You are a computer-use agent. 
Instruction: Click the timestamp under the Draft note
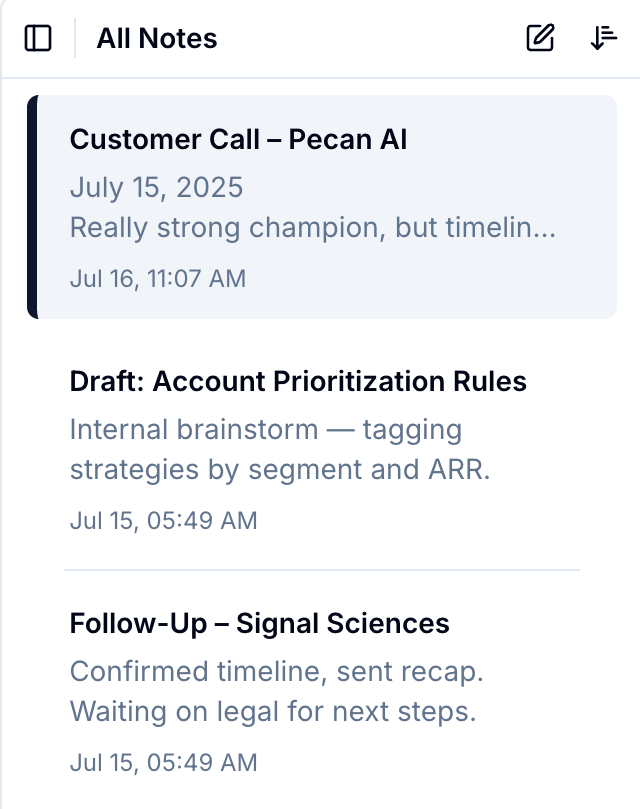[163, 520]
